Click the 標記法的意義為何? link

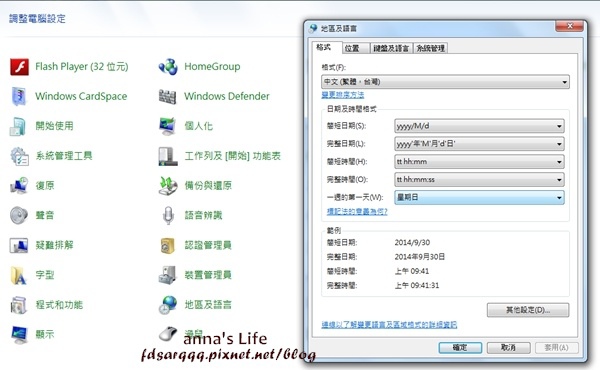click(x=357, y=212)
